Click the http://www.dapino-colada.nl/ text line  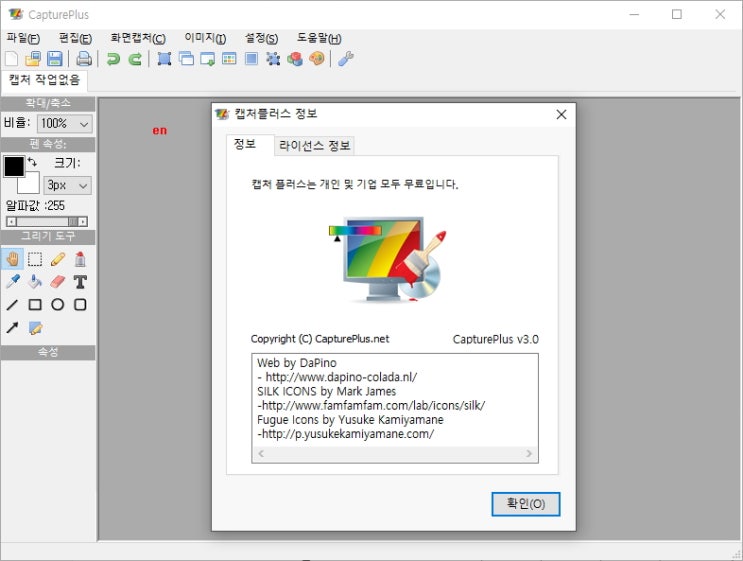(337, 377)
